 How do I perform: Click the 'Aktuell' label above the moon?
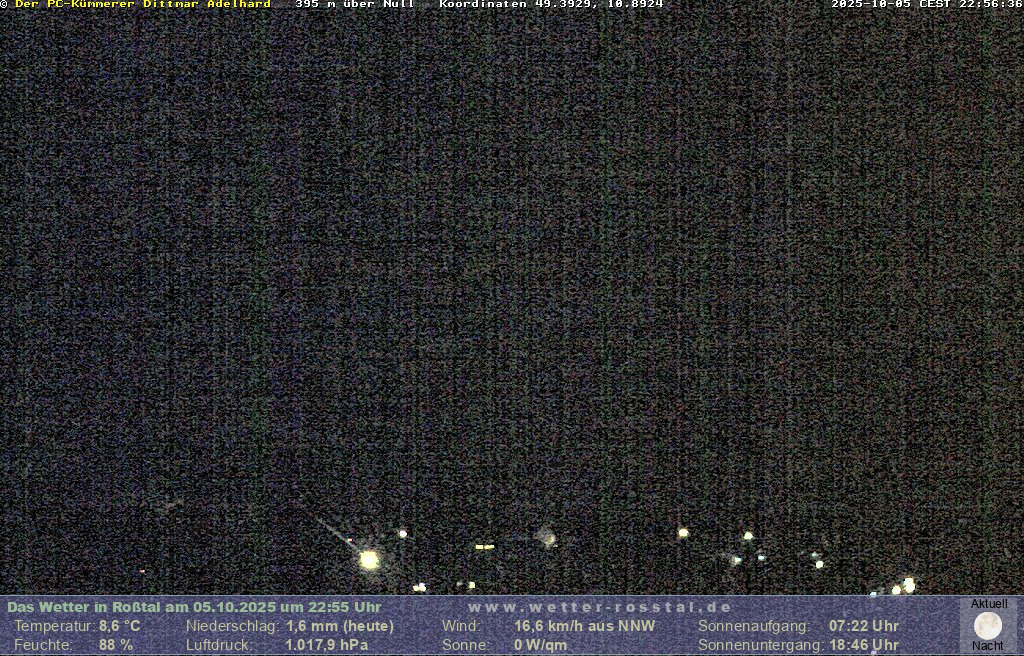[989, 604]
